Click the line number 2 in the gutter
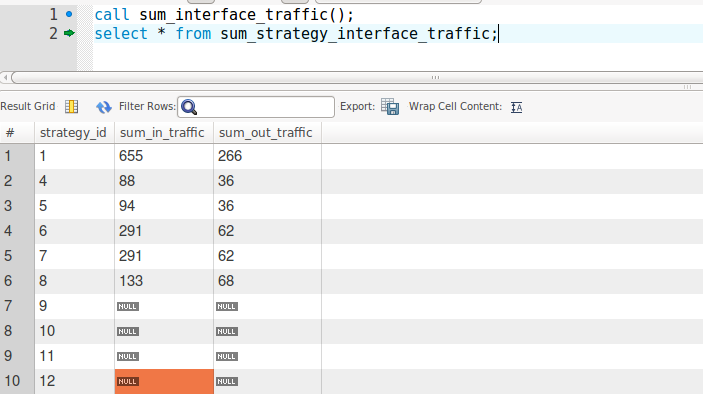 click(x=53, y=34)
